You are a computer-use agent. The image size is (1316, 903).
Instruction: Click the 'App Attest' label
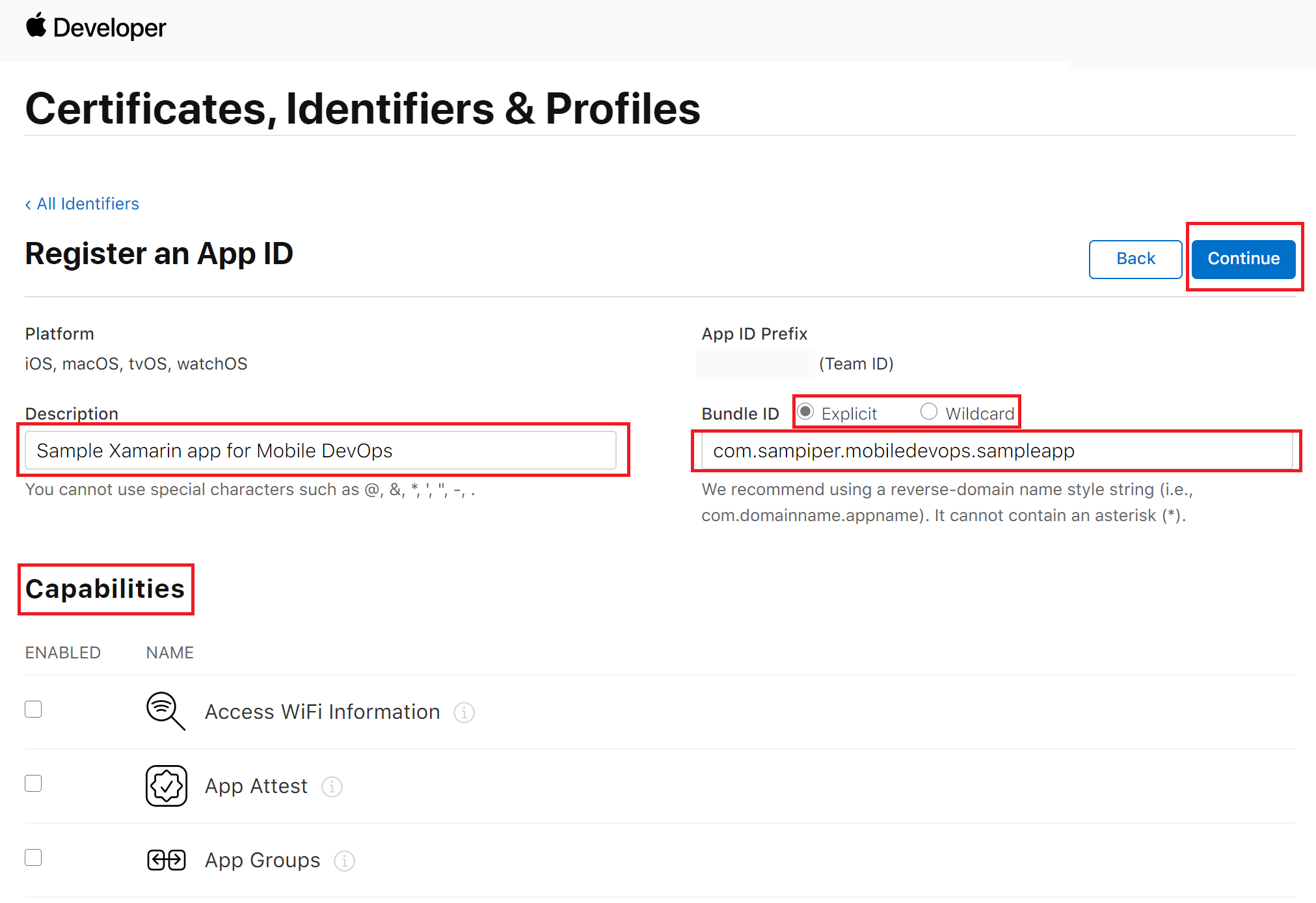[x=256, y=786]
